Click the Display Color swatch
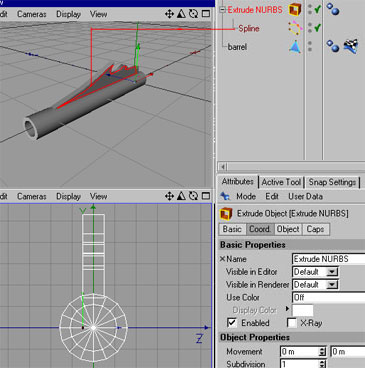The image size is (365, 368). click(x=303, y=310)
